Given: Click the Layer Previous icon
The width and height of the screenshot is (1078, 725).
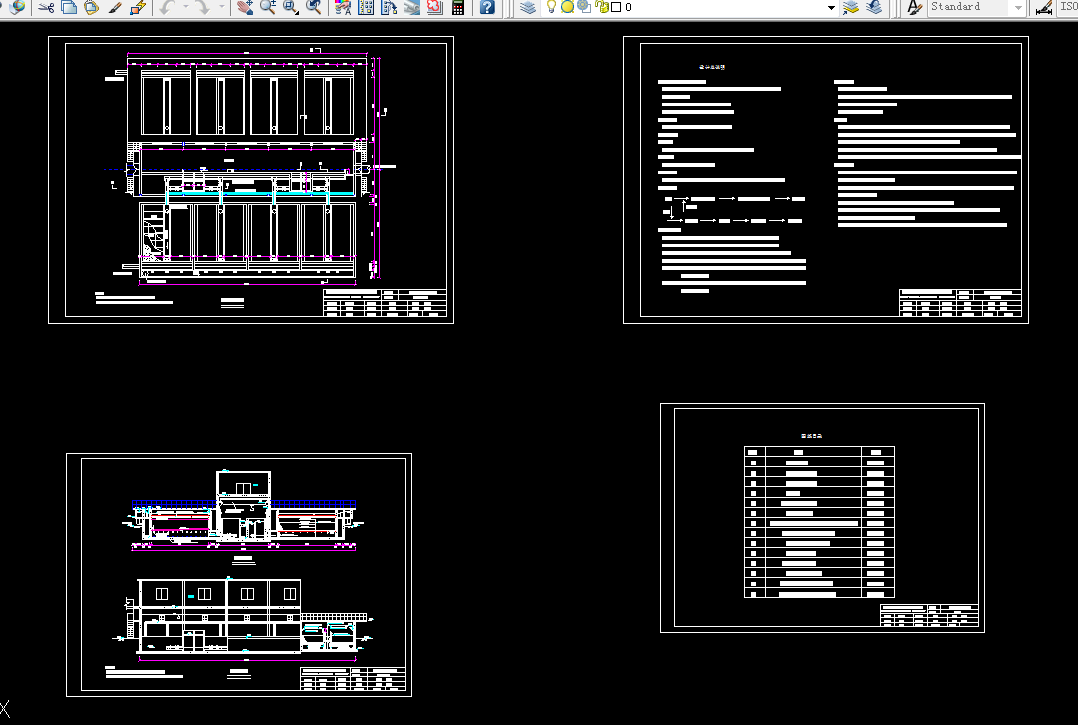Looking at the screenshot, I should [874, 8].
